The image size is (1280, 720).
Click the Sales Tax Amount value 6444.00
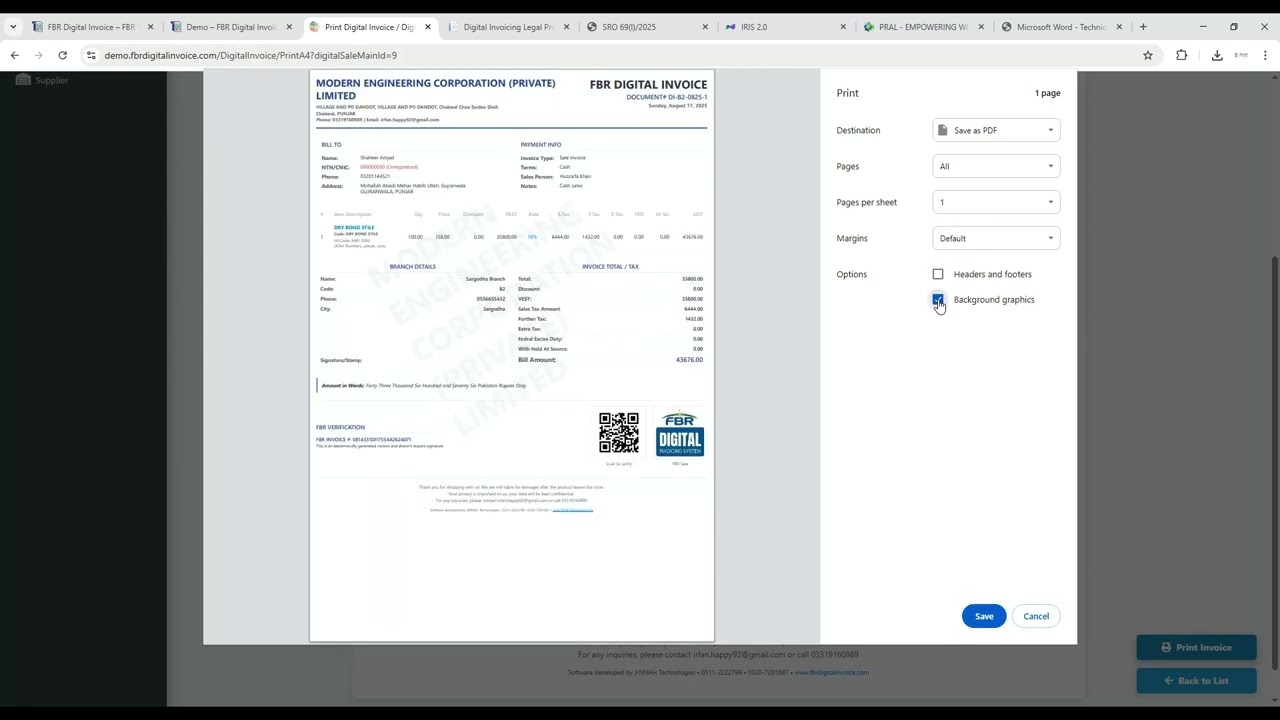tap(693, 309)
